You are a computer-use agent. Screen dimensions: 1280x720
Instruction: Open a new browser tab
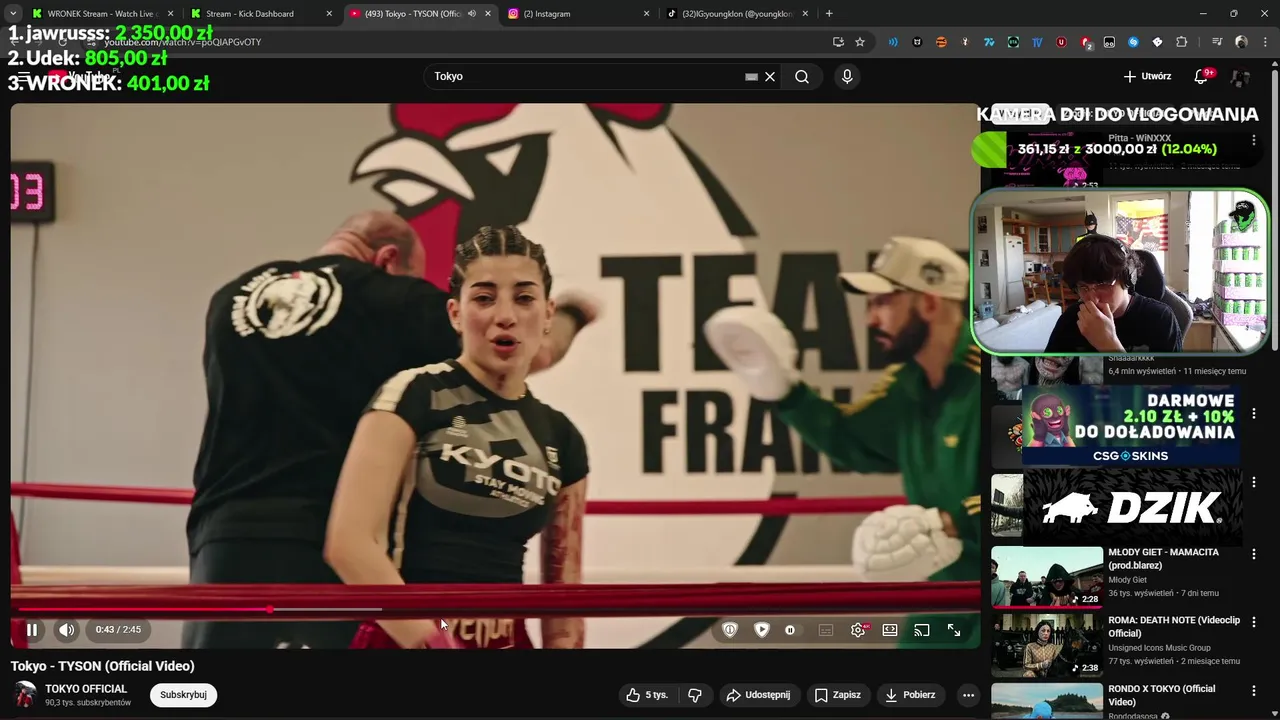[x=829, y=14]
